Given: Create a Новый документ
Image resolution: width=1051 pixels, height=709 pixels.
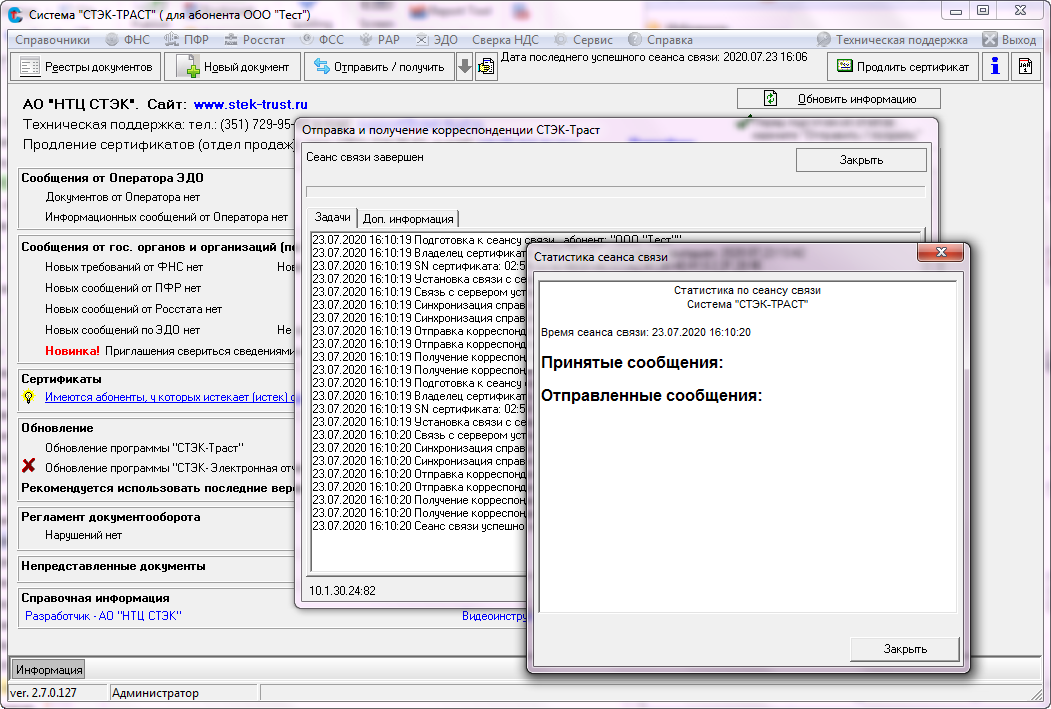Looking at the screenshot, I should point(232,67).
